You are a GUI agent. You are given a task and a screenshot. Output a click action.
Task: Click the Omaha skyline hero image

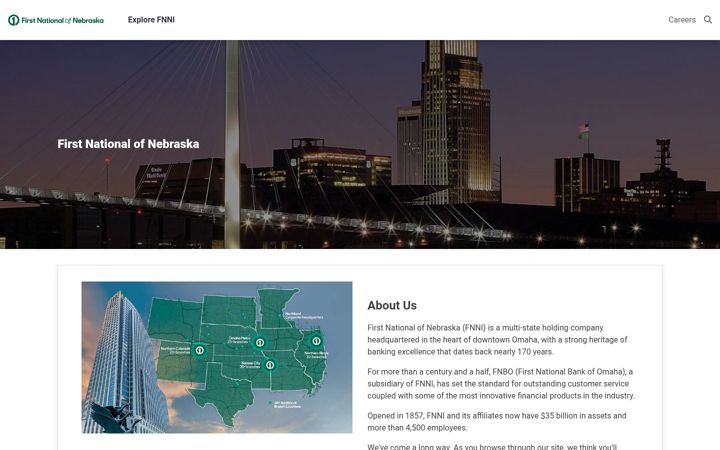point(360,145)
